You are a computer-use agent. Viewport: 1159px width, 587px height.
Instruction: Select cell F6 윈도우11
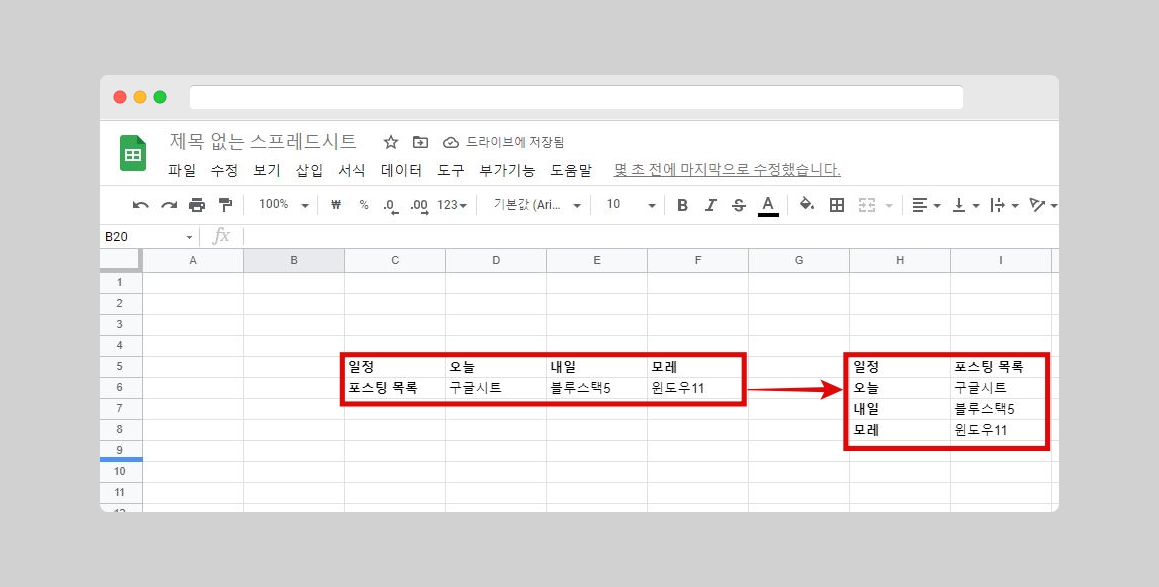pyautogui.click(x=698, y=388)
